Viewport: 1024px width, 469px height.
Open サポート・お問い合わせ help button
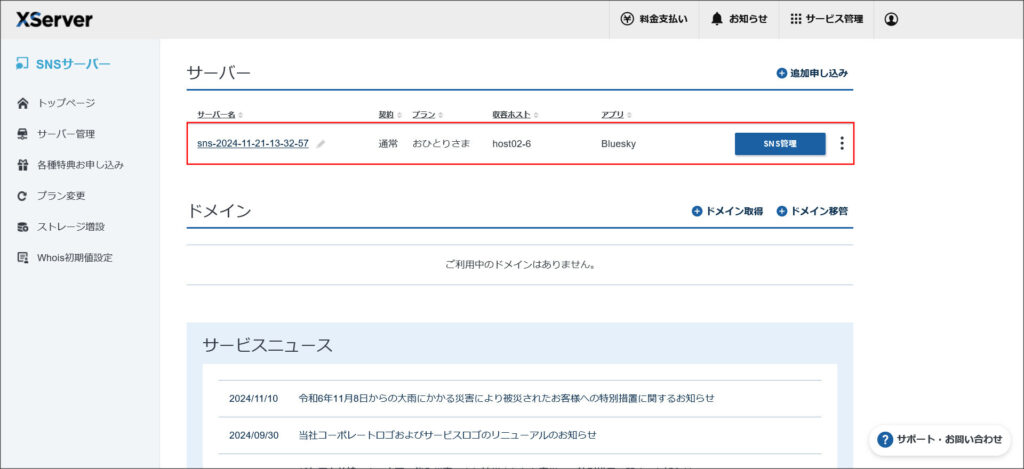click(940, 440)
